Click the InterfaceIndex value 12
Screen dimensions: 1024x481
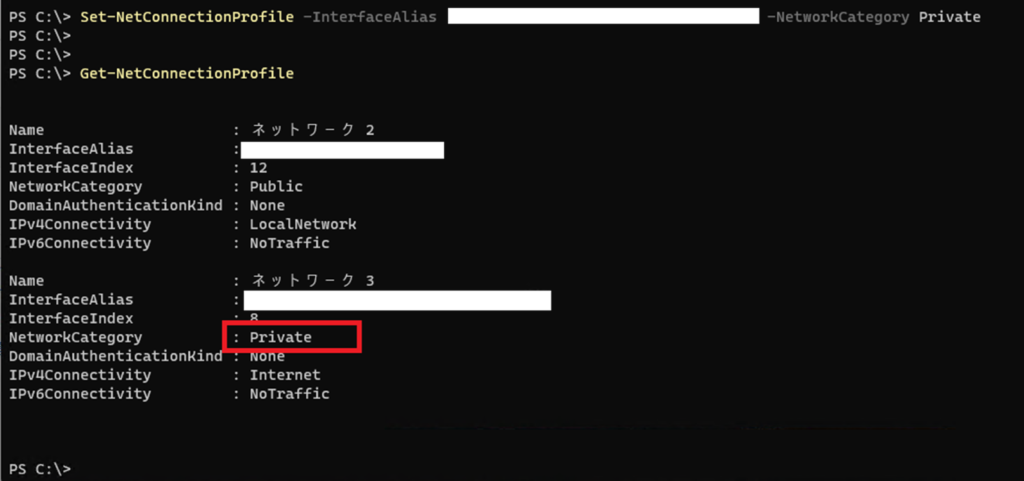click(x=258, y=168)
